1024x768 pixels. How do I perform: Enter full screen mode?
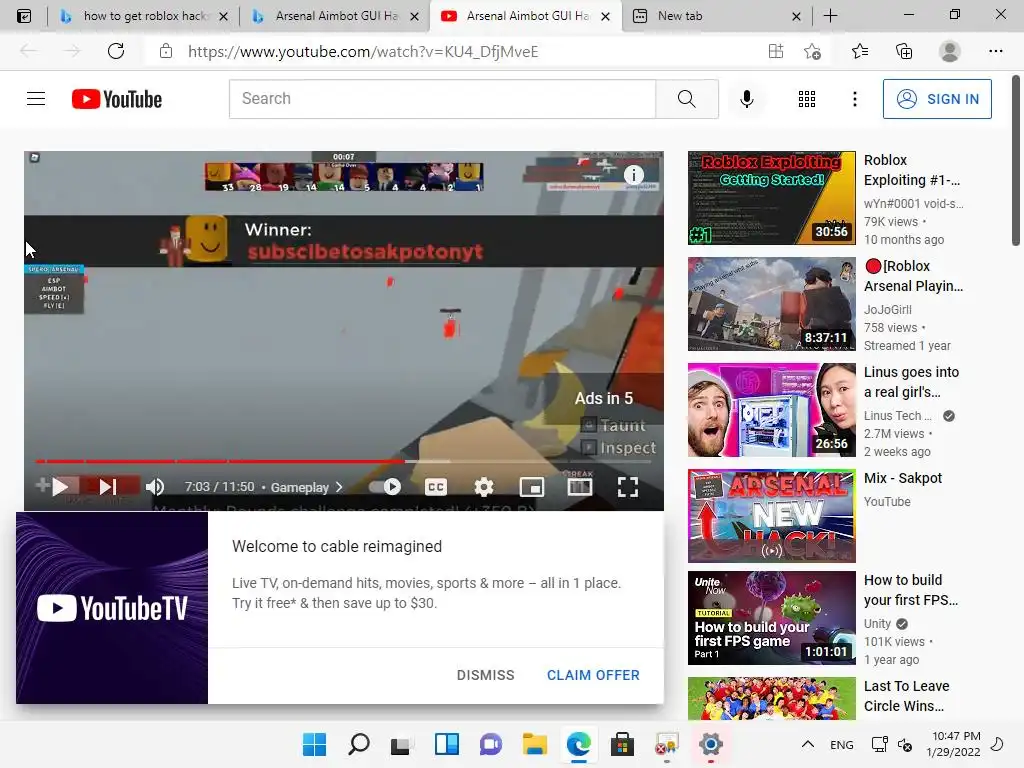(x=628, y=487)
